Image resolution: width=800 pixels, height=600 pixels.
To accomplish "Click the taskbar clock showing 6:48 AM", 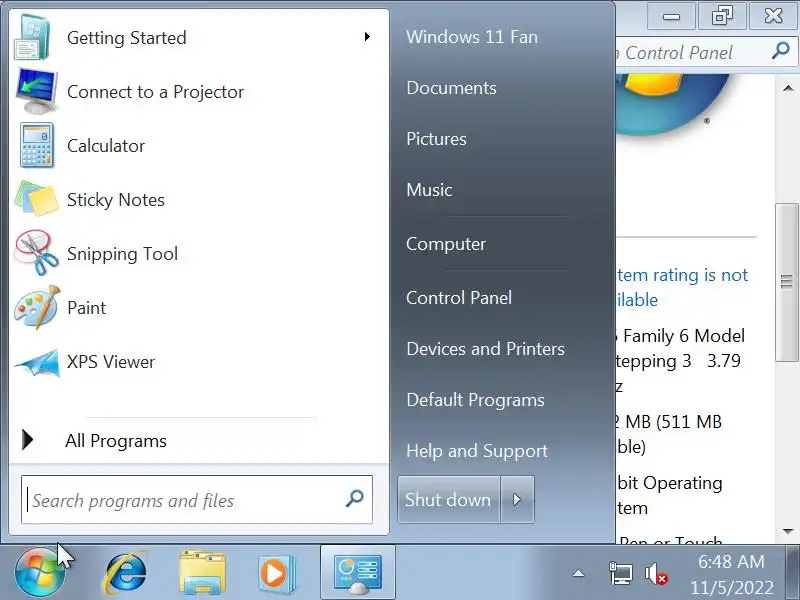I will pos(731,561).
